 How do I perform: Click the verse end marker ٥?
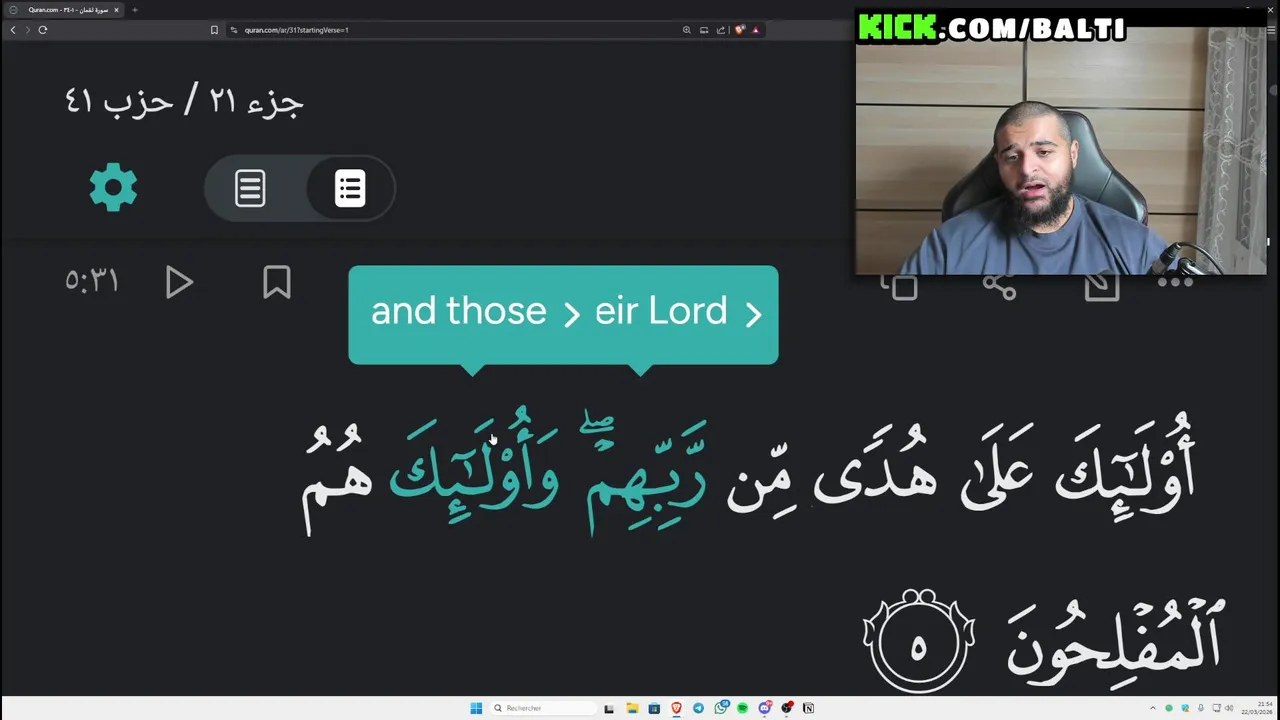click(x=919, y=642)
